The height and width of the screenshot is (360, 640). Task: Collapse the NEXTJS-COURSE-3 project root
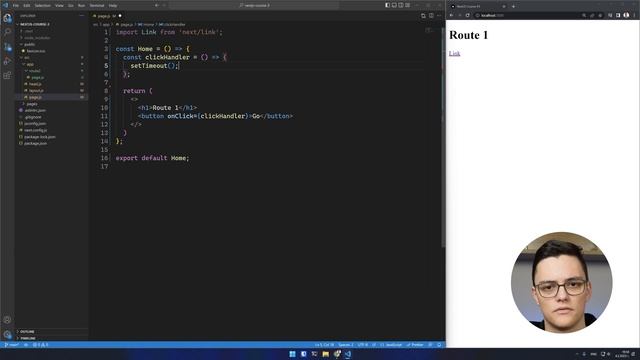52,24
